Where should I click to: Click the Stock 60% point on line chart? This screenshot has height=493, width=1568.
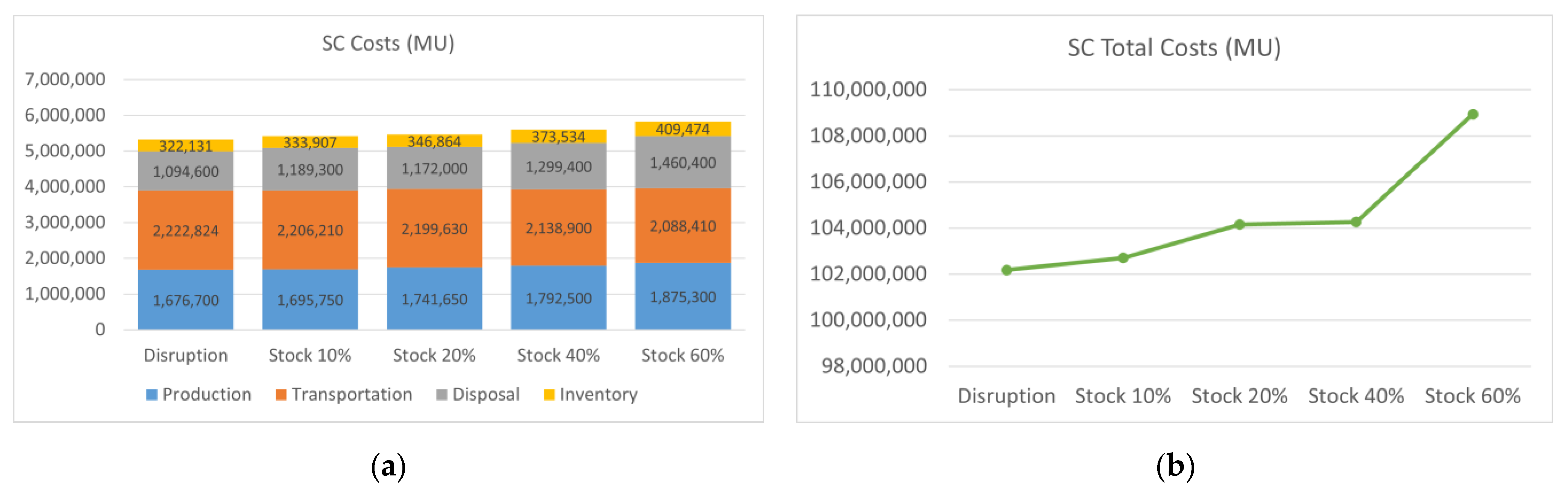coord(1473,115)
